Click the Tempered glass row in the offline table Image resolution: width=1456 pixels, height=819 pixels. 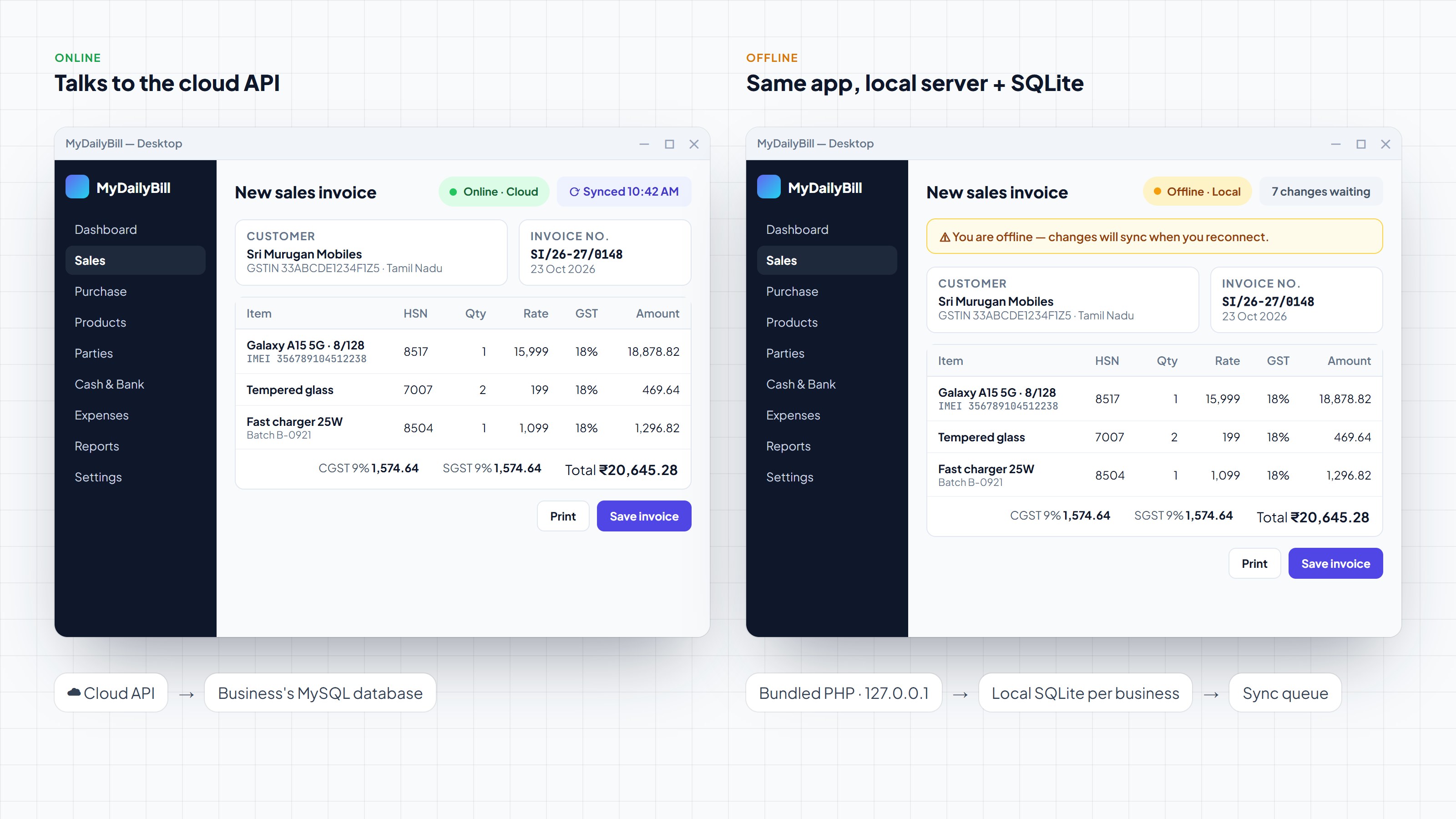pos(1154,437)
